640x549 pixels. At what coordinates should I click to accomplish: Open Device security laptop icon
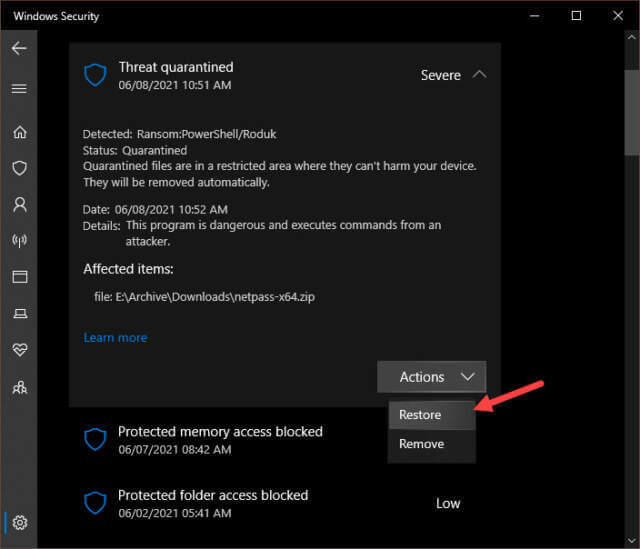click(20, 313)
